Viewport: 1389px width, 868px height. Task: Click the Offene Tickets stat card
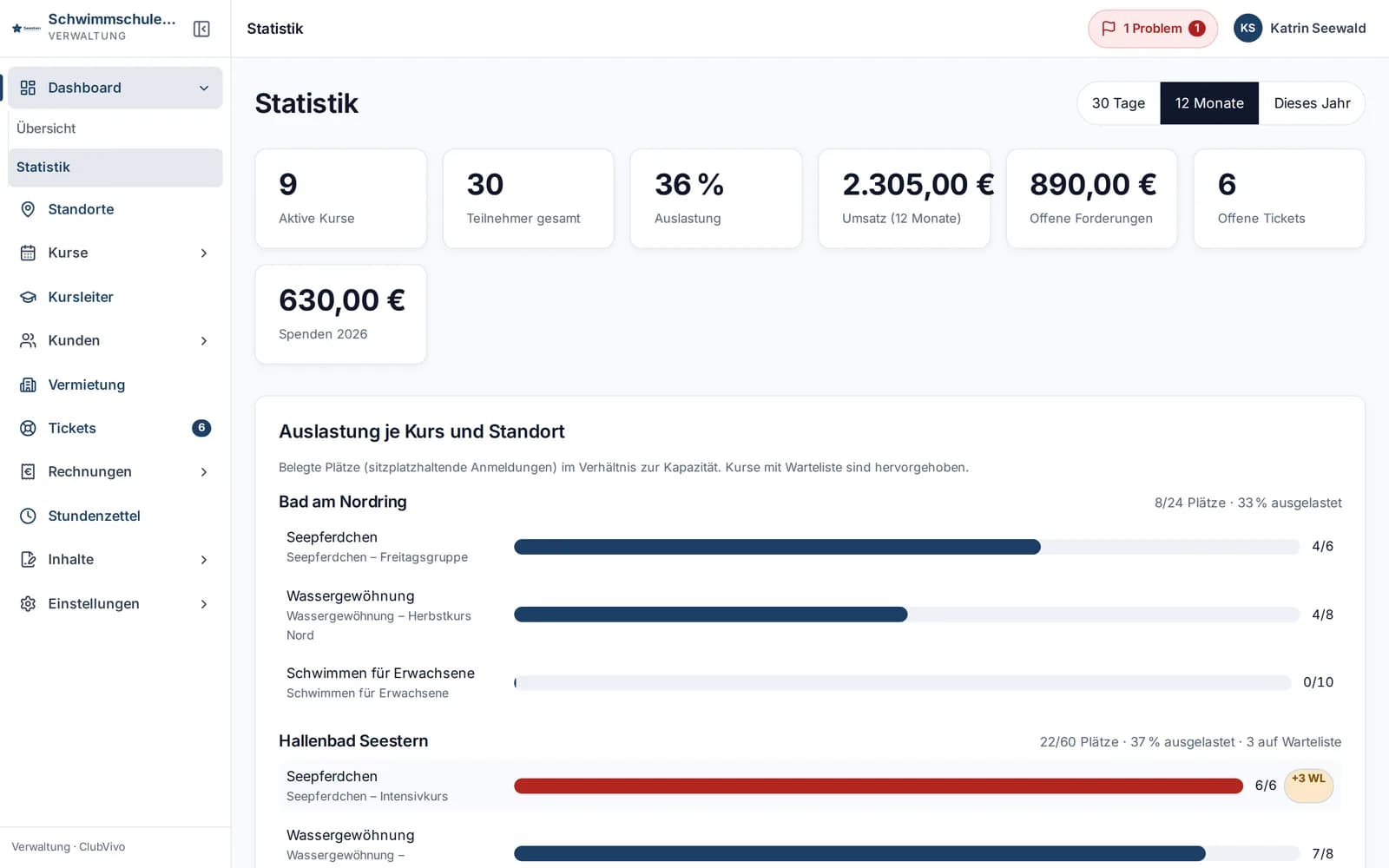1279,199
